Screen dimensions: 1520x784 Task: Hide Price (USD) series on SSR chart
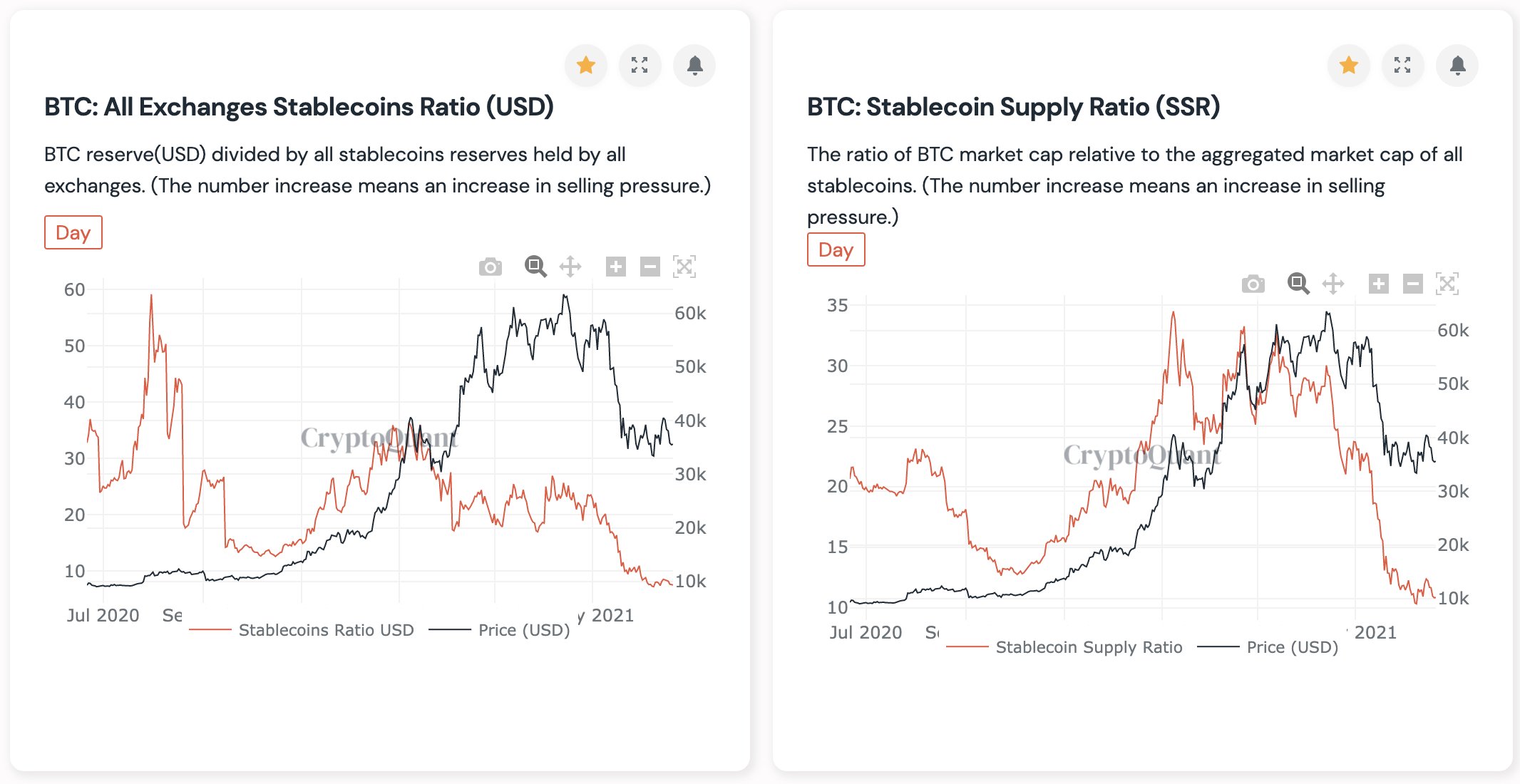point(1292,647)
